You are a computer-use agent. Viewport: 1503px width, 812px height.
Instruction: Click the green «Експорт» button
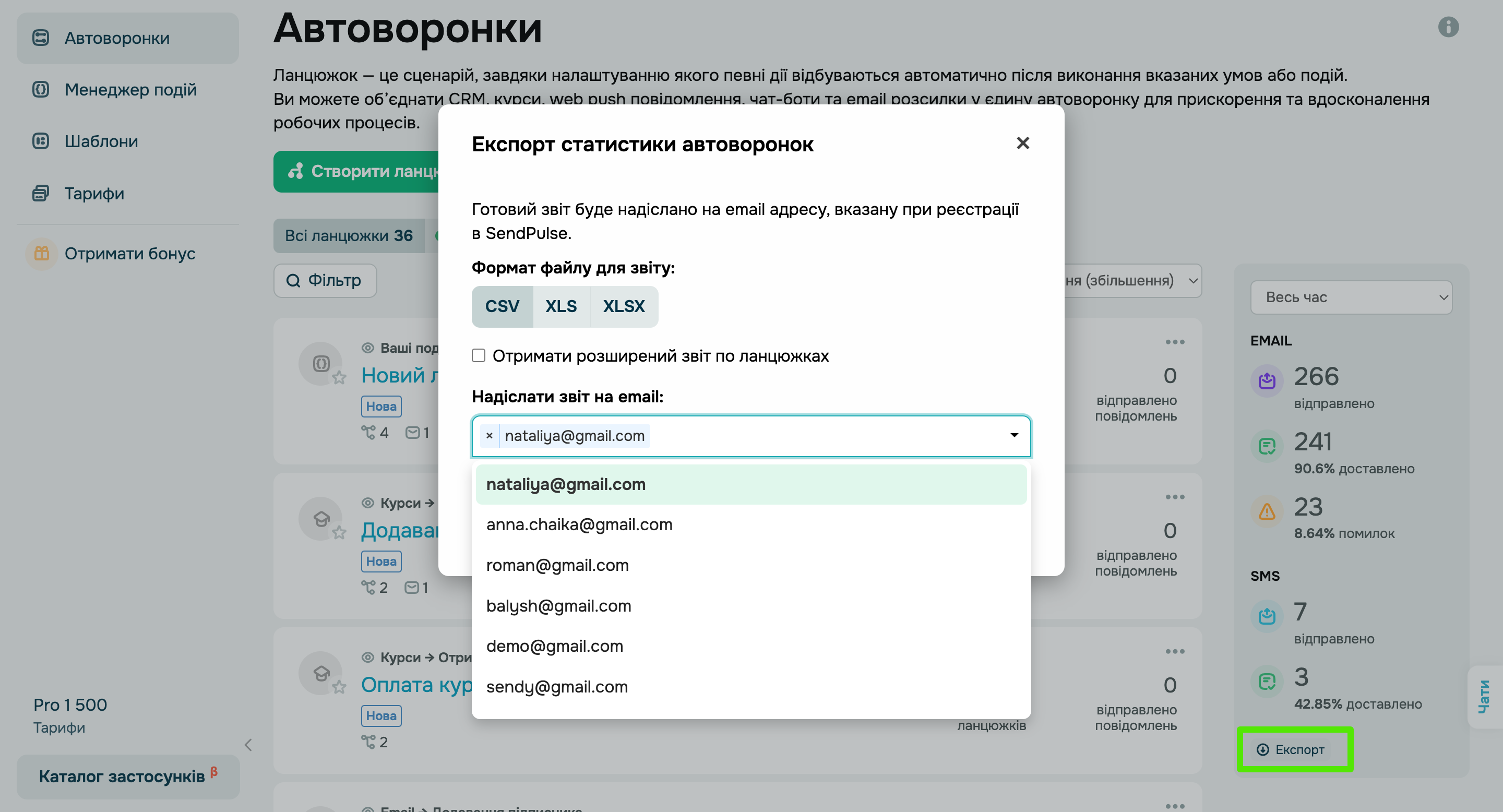click(1295, 749)
